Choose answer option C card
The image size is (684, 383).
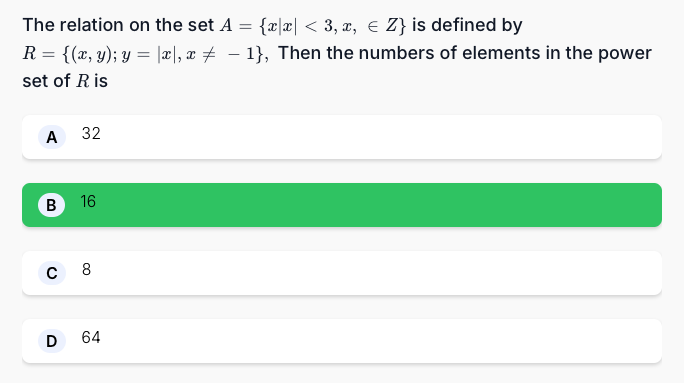click(342, 273)
